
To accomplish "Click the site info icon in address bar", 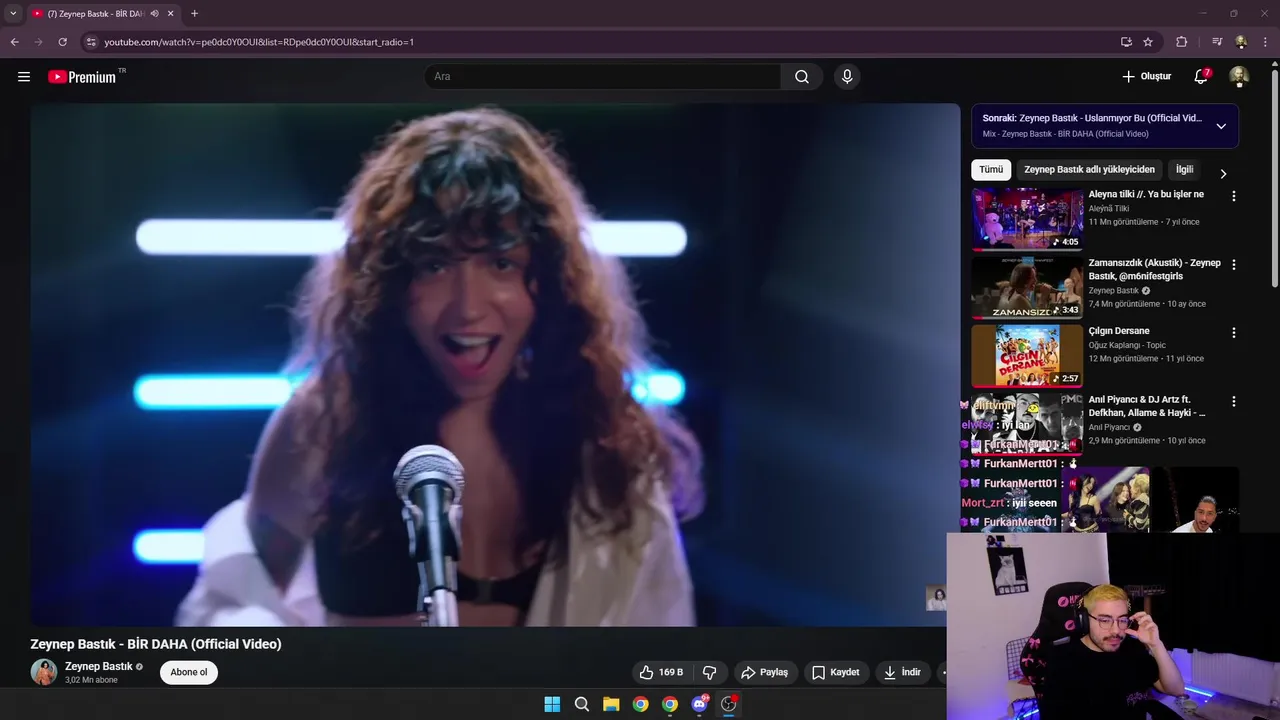I will 91,42.
